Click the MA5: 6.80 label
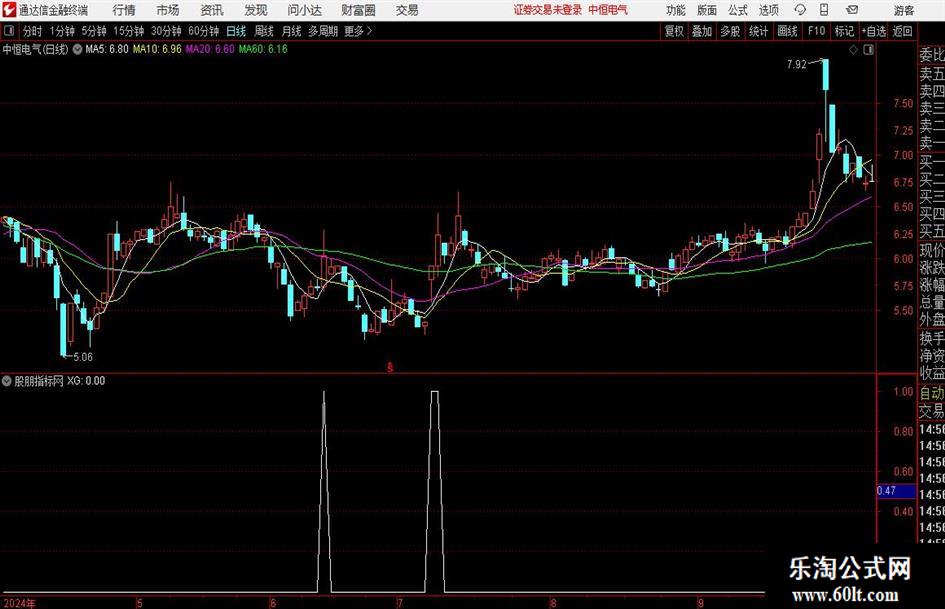The image size is (945, 609). [x=107, y=49]
